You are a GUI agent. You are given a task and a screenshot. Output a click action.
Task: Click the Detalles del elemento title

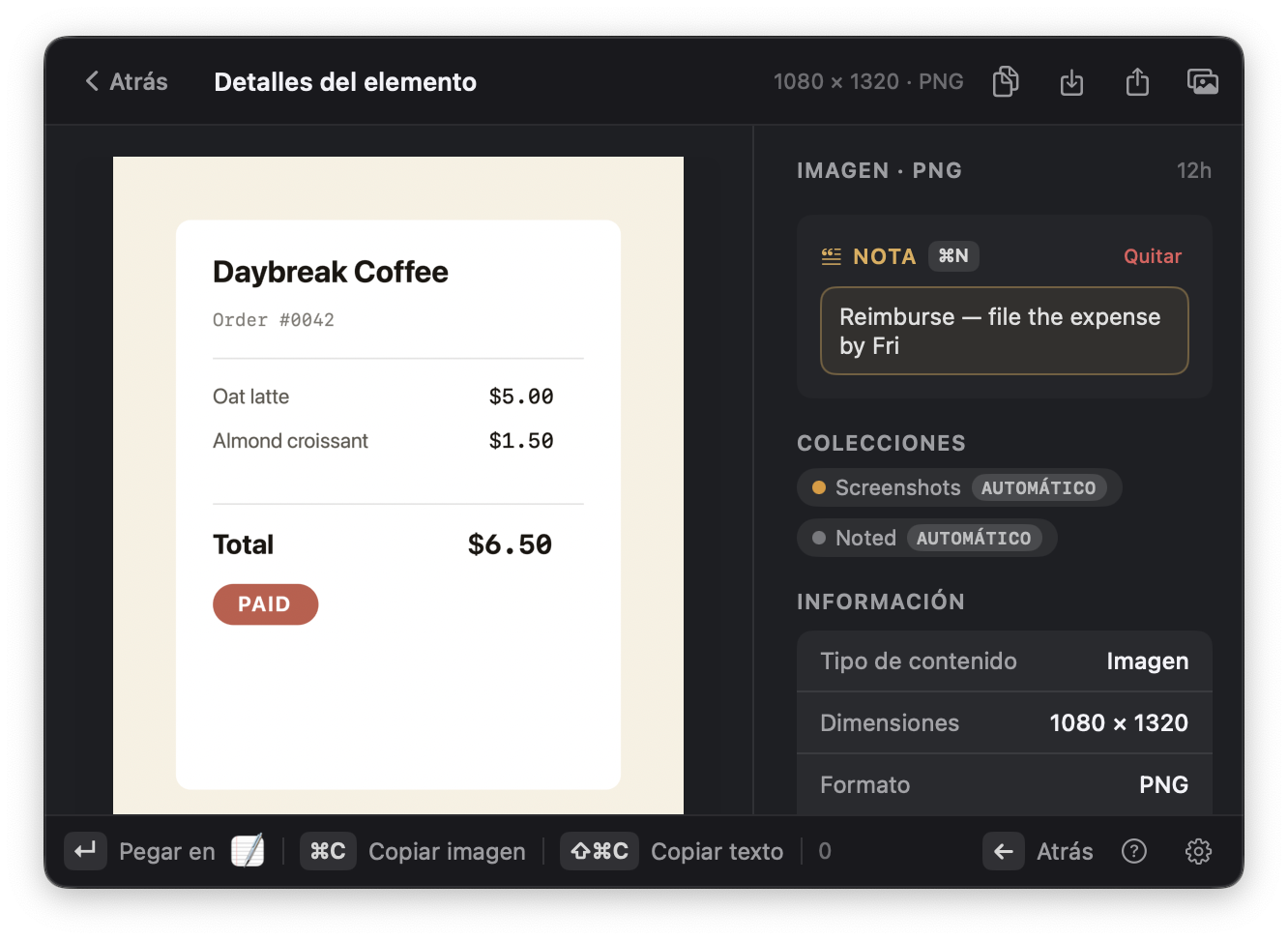[x=345, y=82]
